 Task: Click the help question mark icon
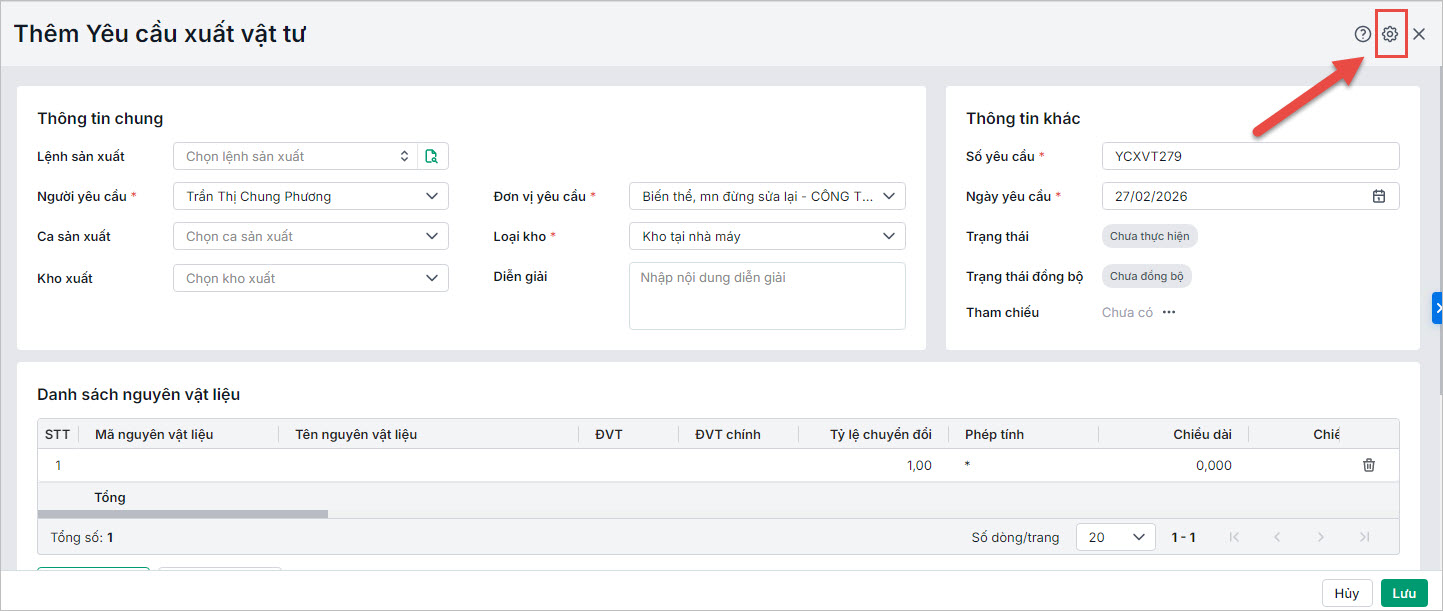pos(1362,34)
